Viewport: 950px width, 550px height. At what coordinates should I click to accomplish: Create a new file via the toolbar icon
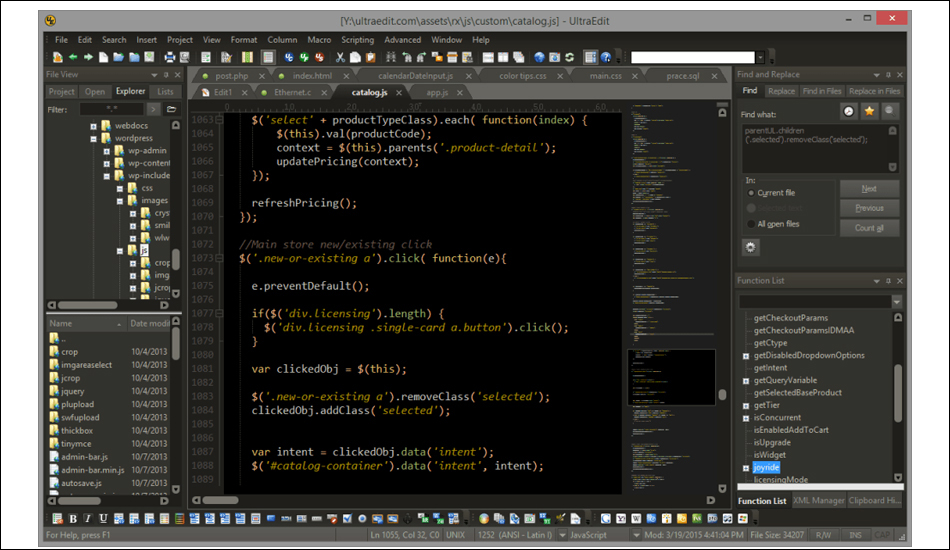pos(104,57)
